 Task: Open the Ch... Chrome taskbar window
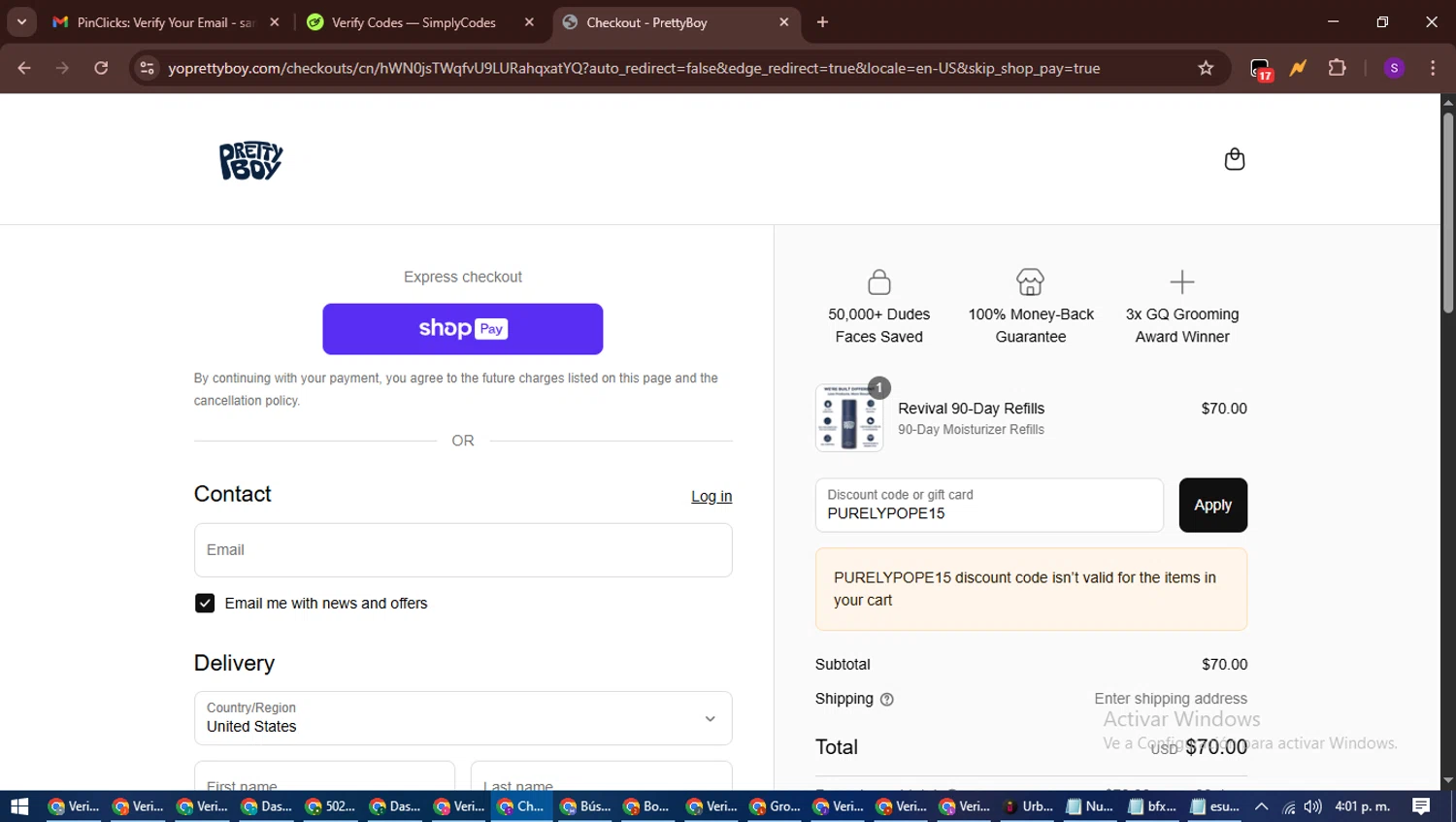tap(521, 806)
